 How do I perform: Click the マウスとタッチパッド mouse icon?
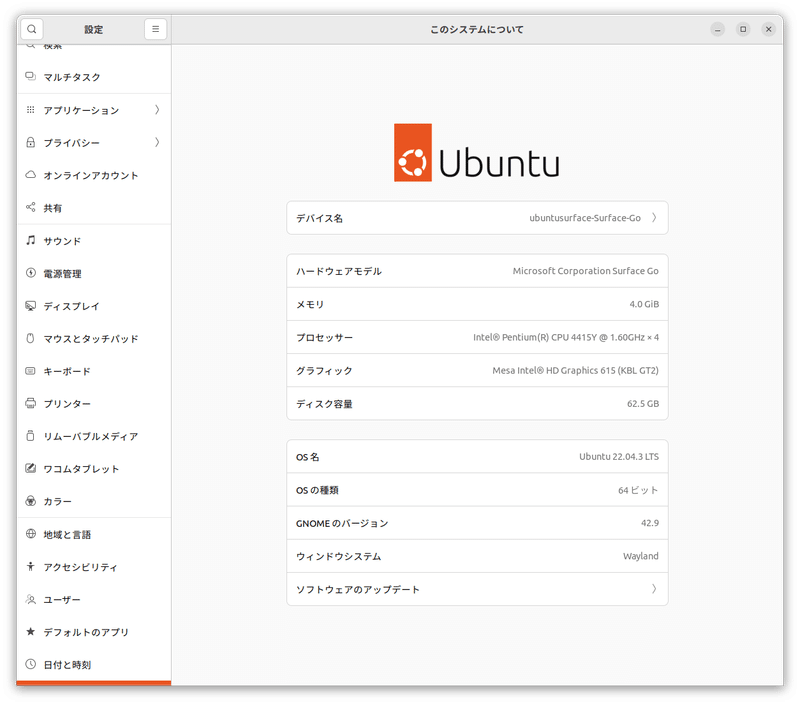(31, 338)
